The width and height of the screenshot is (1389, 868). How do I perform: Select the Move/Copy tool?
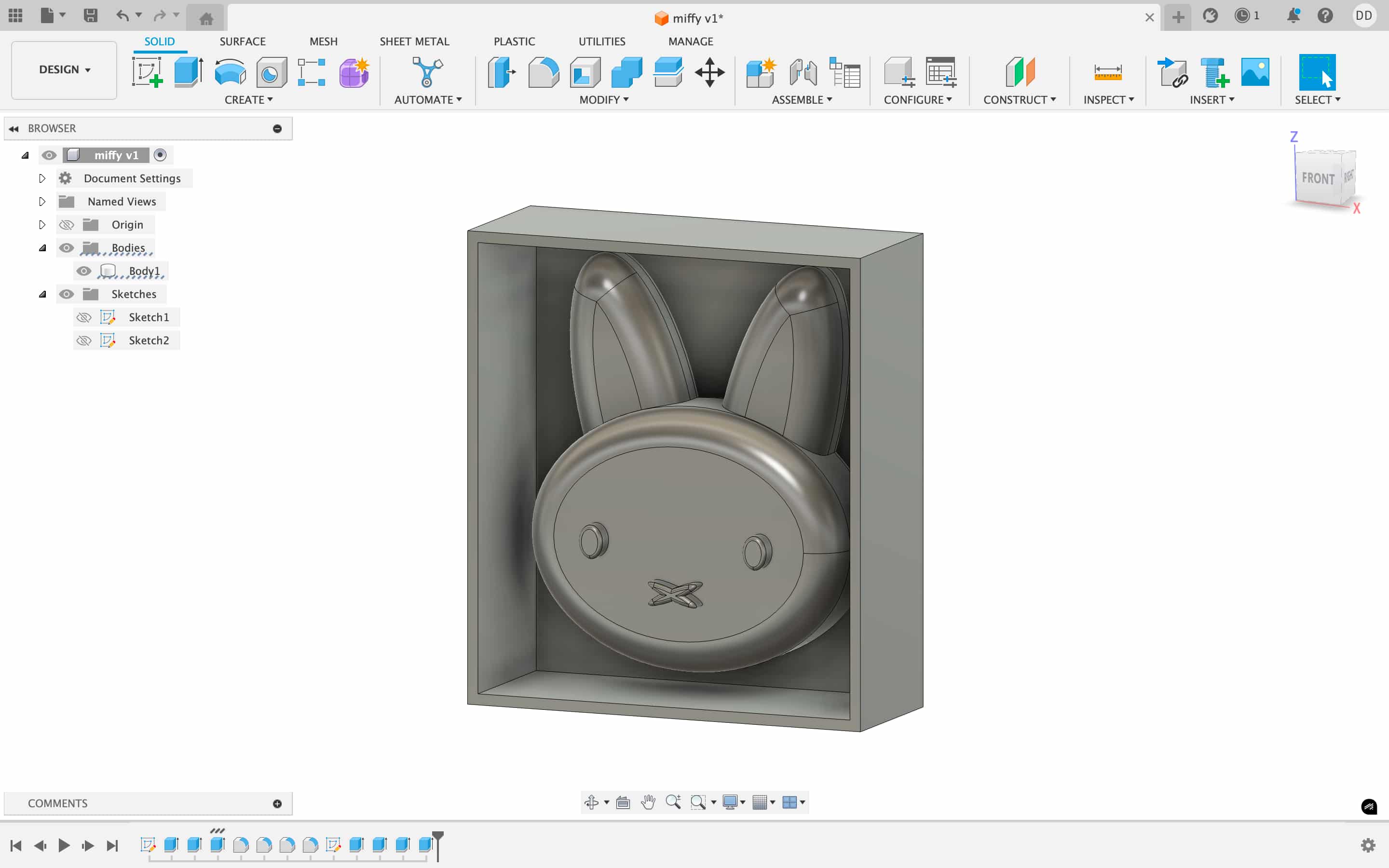(x=710, y=72)
